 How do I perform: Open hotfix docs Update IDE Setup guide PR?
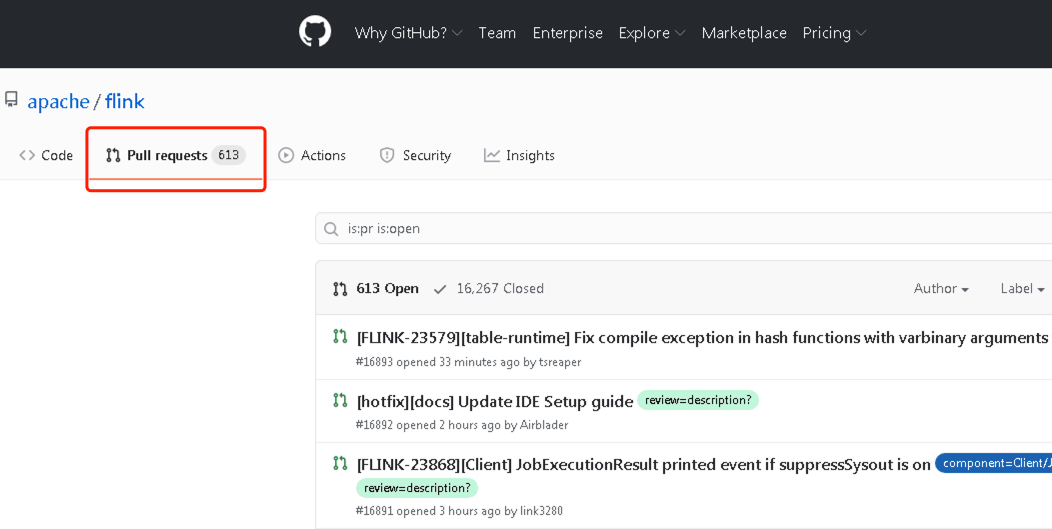point(495,401)
